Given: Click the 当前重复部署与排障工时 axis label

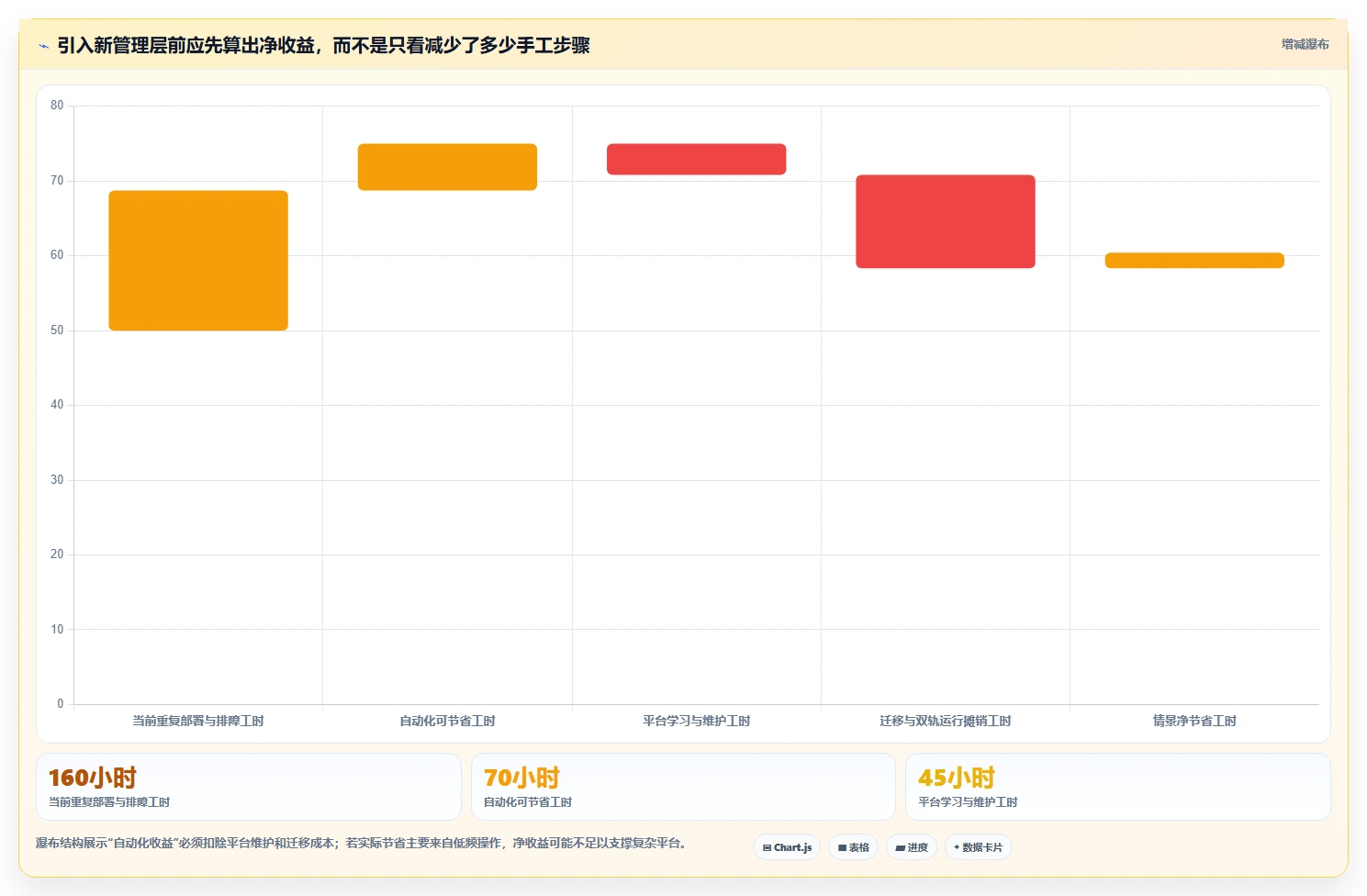Looking at the screenshot, I should 198,721.
